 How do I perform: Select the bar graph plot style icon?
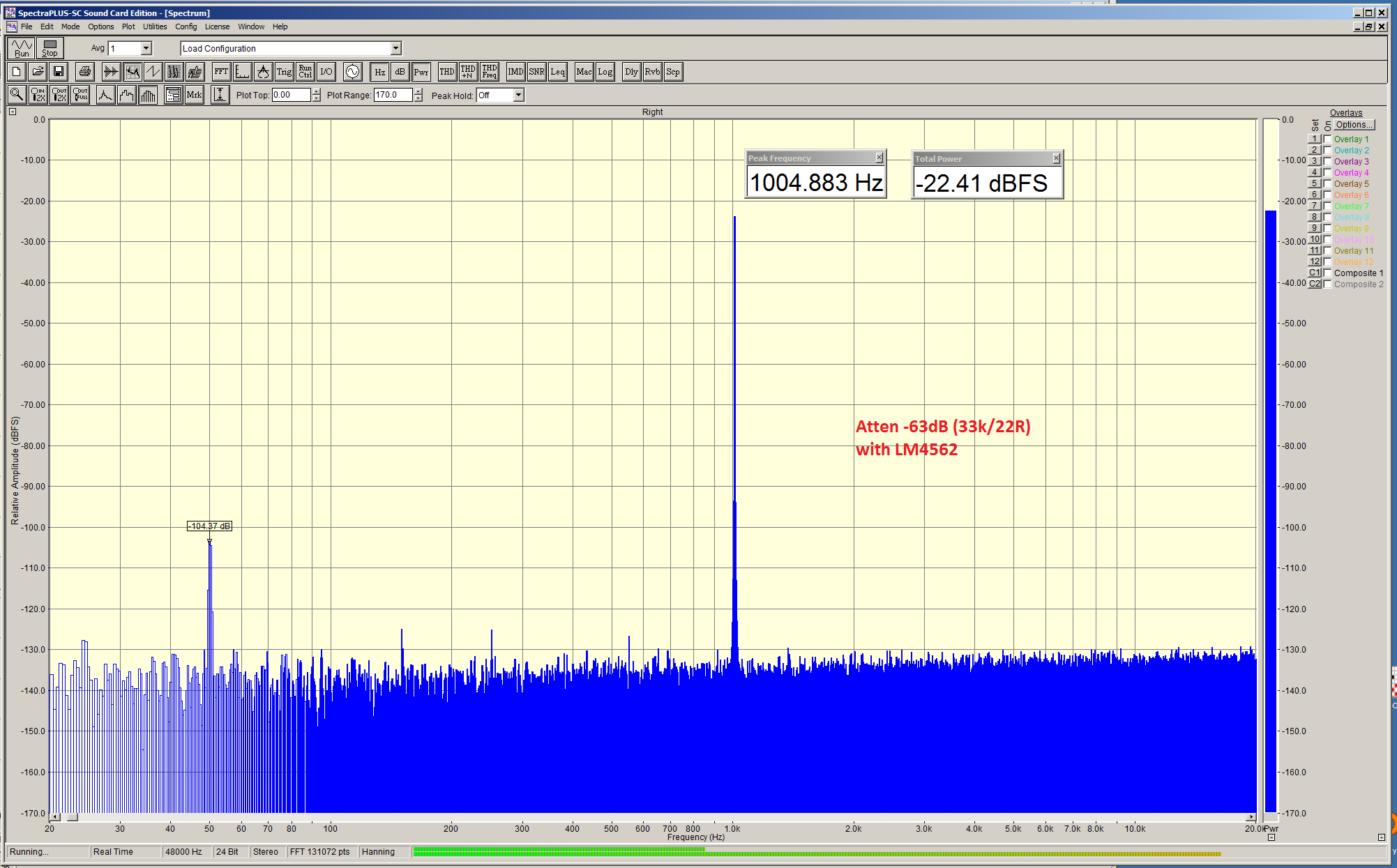pyautogui.click(x=148, y=95)
